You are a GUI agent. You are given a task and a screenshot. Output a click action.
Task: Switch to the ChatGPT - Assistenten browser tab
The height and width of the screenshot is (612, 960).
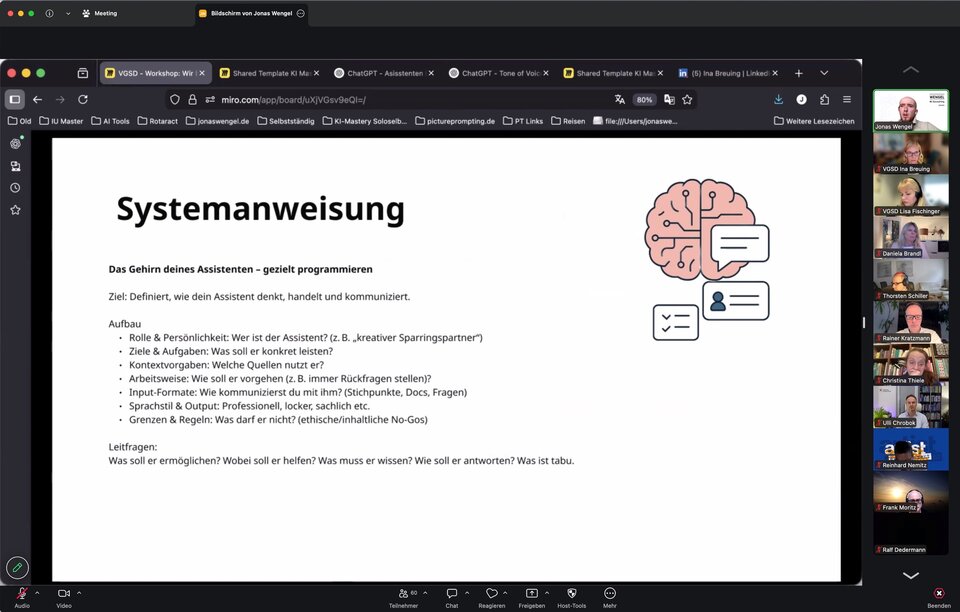(384, 73)
